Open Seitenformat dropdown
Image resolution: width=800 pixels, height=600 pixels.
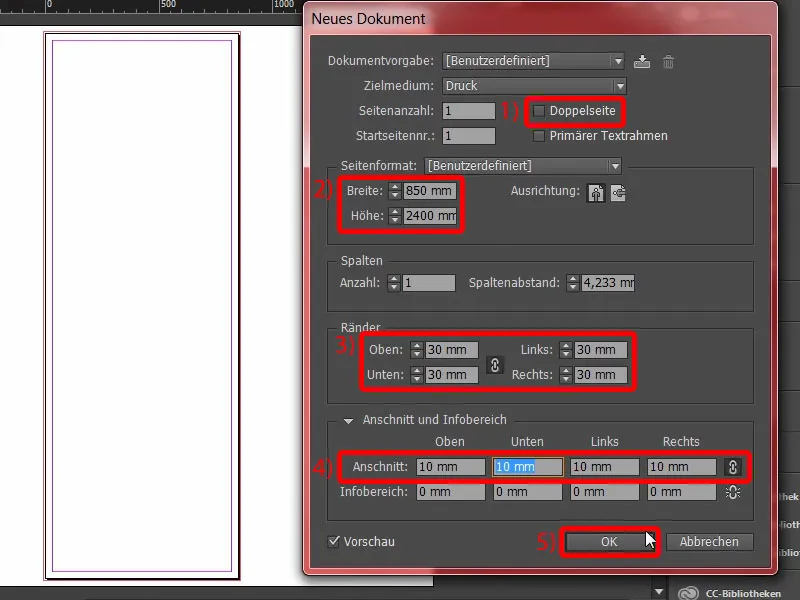(x=523, y=166)
